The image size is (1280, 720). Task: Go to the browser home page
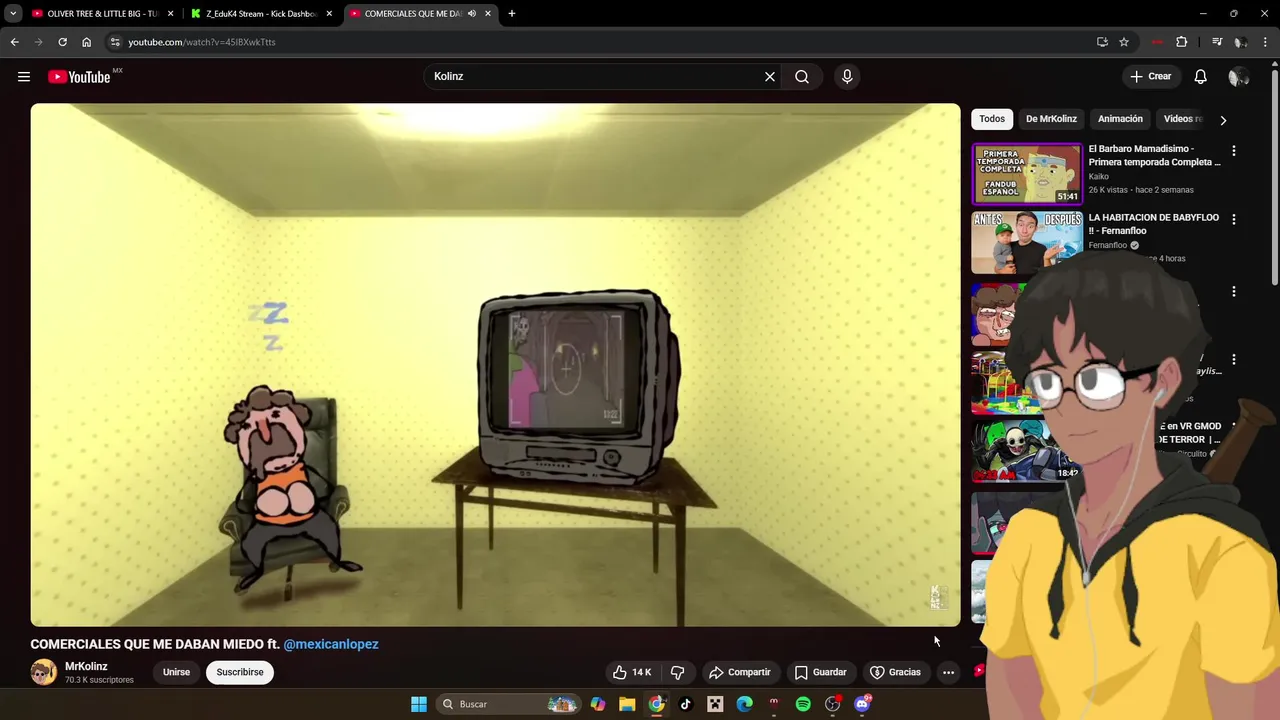(x=86, y=42)
